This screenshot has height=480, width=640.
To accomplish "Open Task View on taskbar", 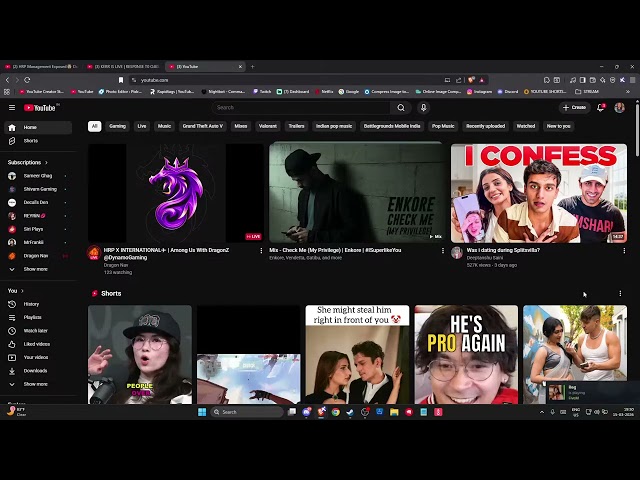I will (292, 412).
